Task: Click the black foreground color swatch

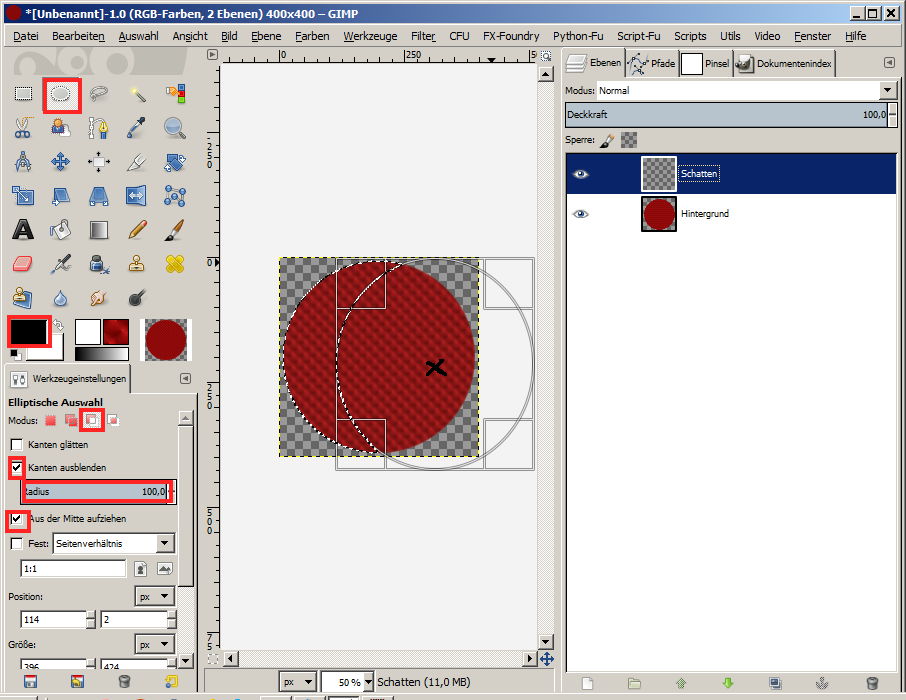Action: point(28,332)
